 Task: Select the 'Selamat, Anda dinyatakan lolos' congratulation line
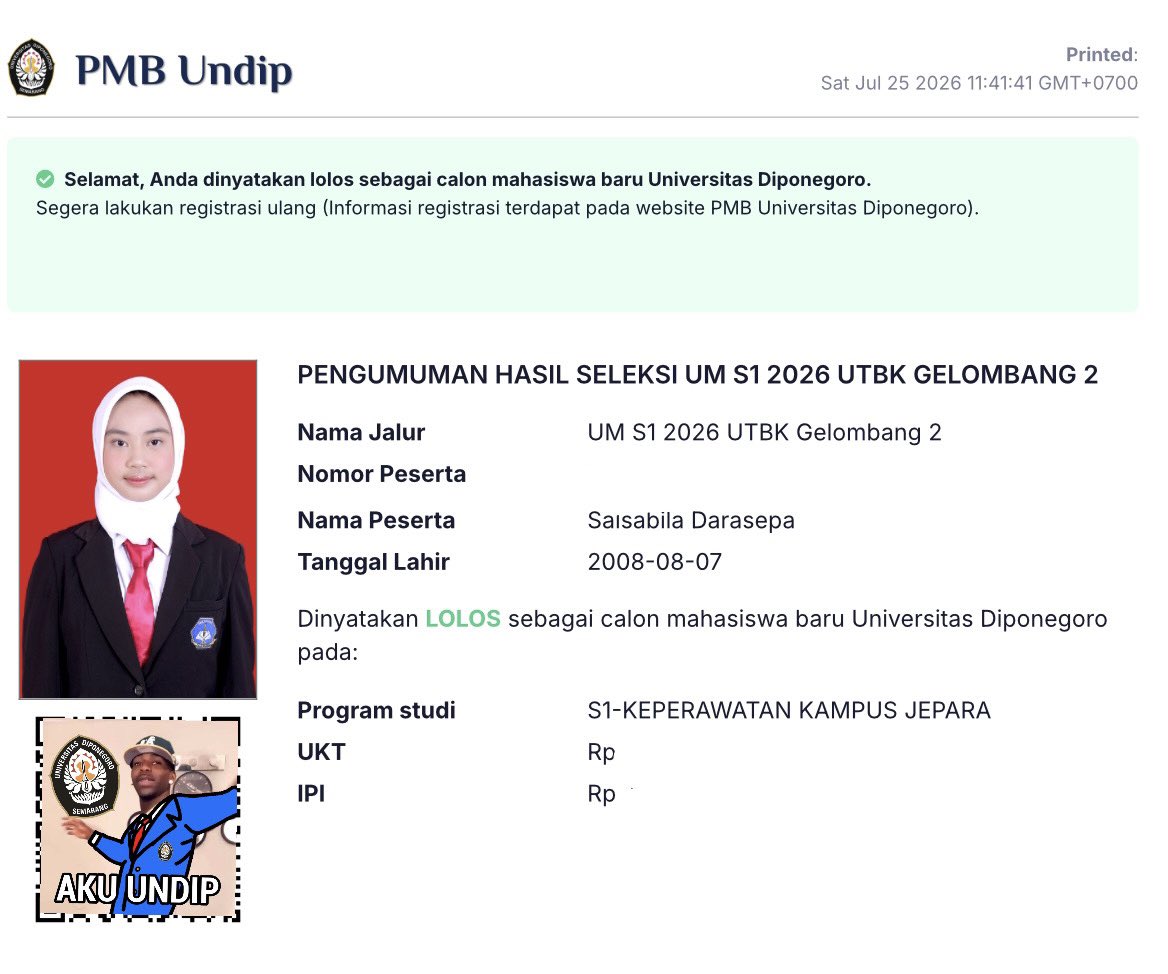(467, 179)
